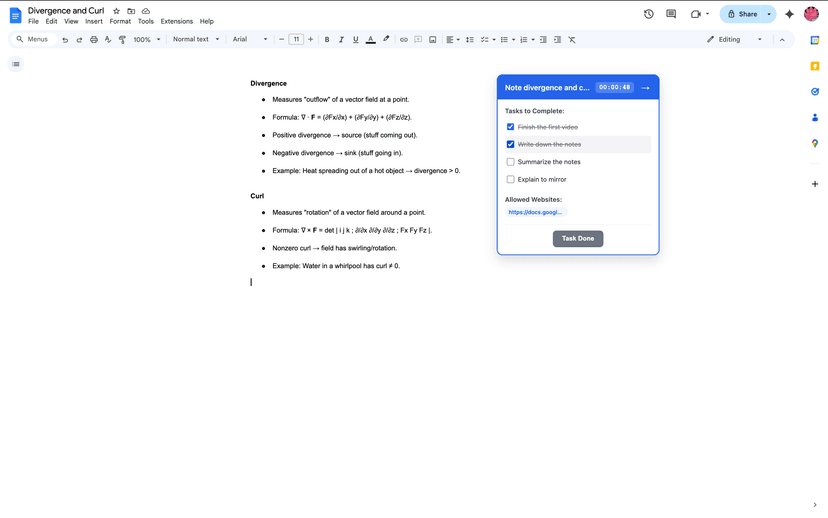Uncheck the Finish the first video task
The width and height of the screenshot is (828, 518).
[510, 127]
